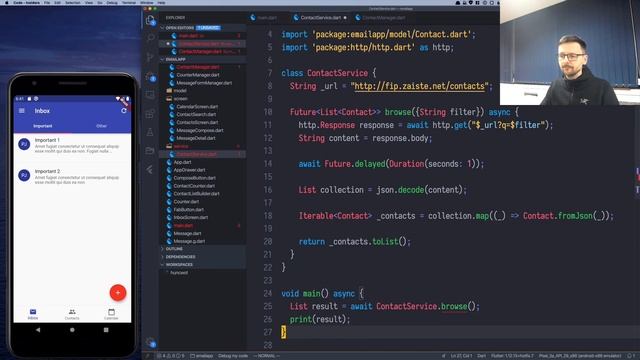Viewport: 640px width, 360px height.
Task: Open the Selection menu in macOS menu bar
Action: point(73,2)
